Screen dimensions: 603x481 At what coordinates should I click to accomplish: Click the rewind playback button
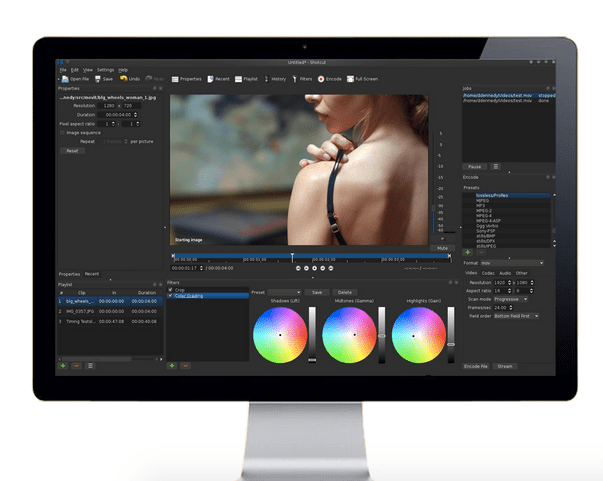306,268
